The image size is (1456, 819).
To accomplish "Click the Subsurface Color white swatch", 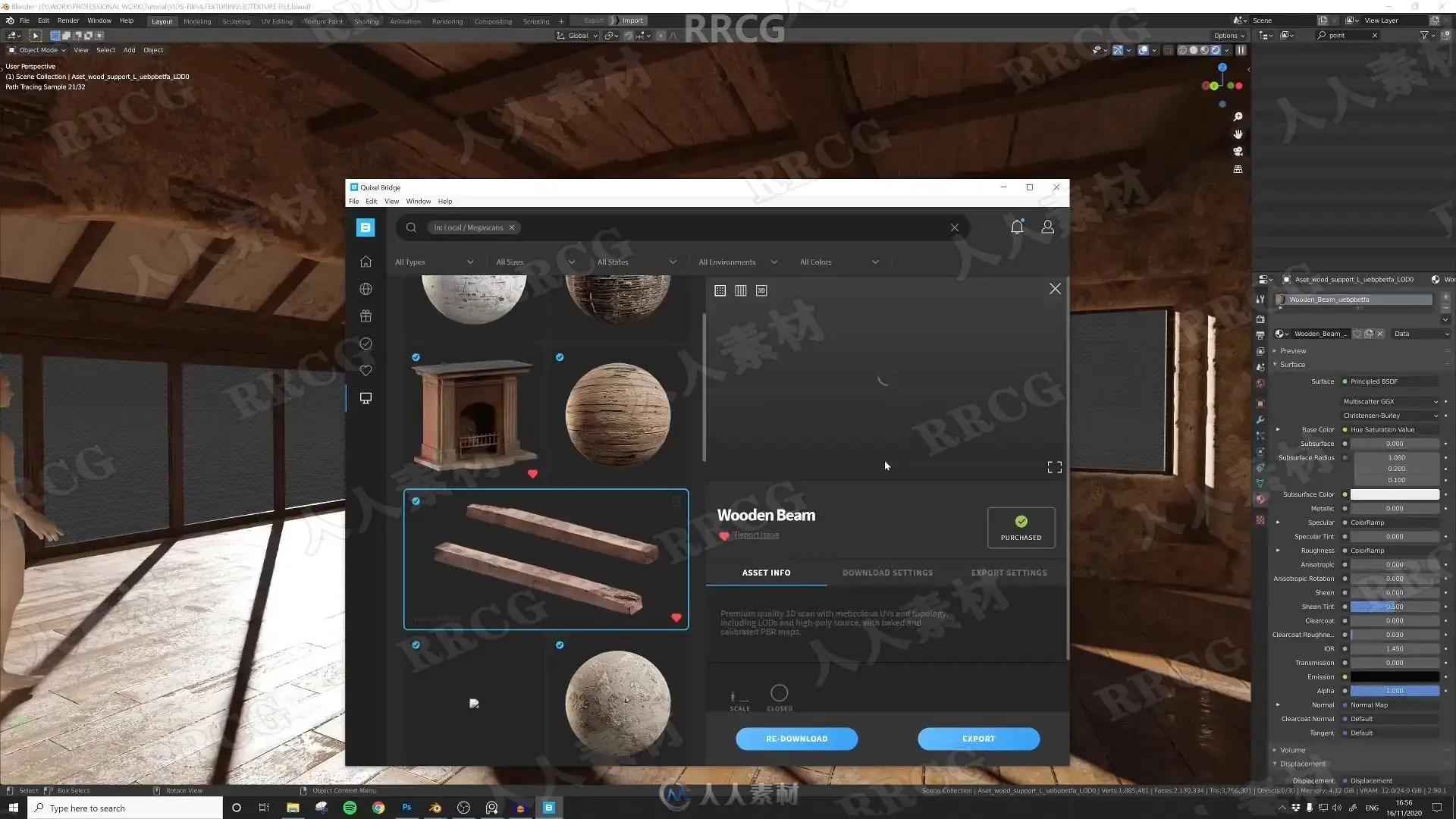I will pyautogui.click(x=1394, y=494).
